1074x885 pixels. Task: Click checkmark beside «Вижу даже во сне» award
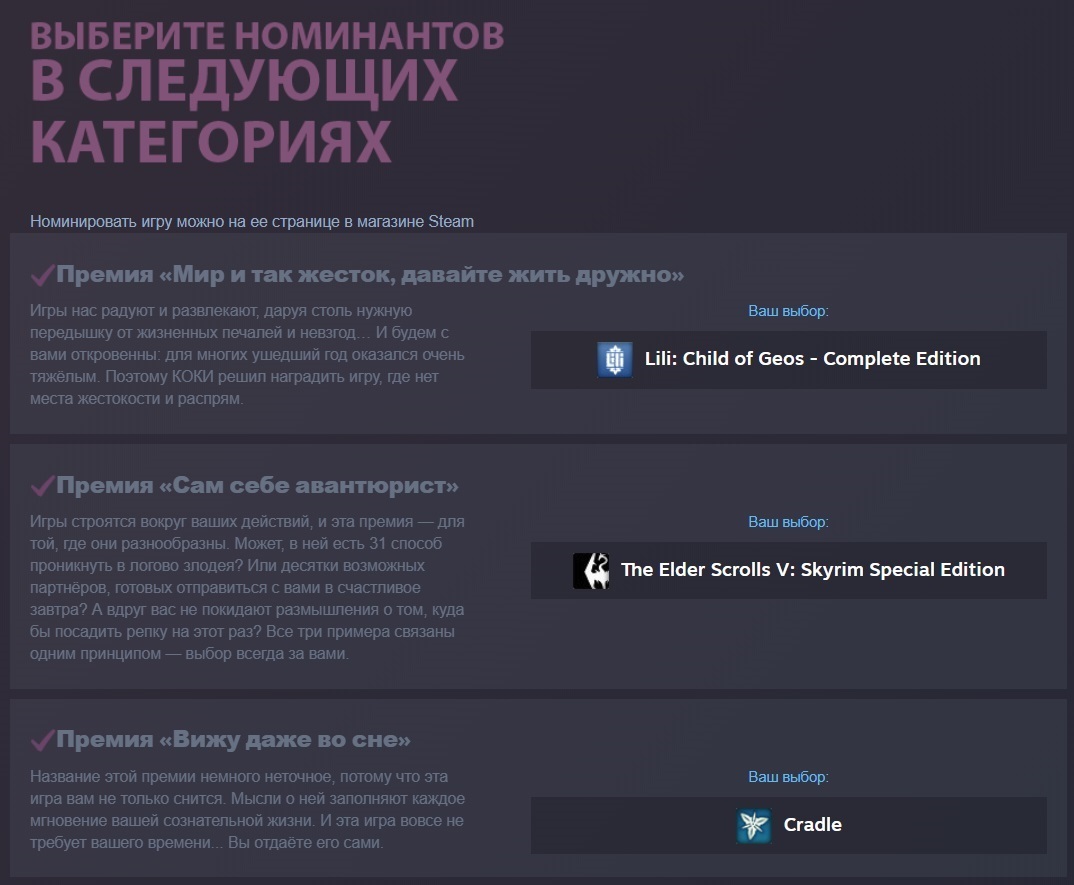(x=42, y=740)
